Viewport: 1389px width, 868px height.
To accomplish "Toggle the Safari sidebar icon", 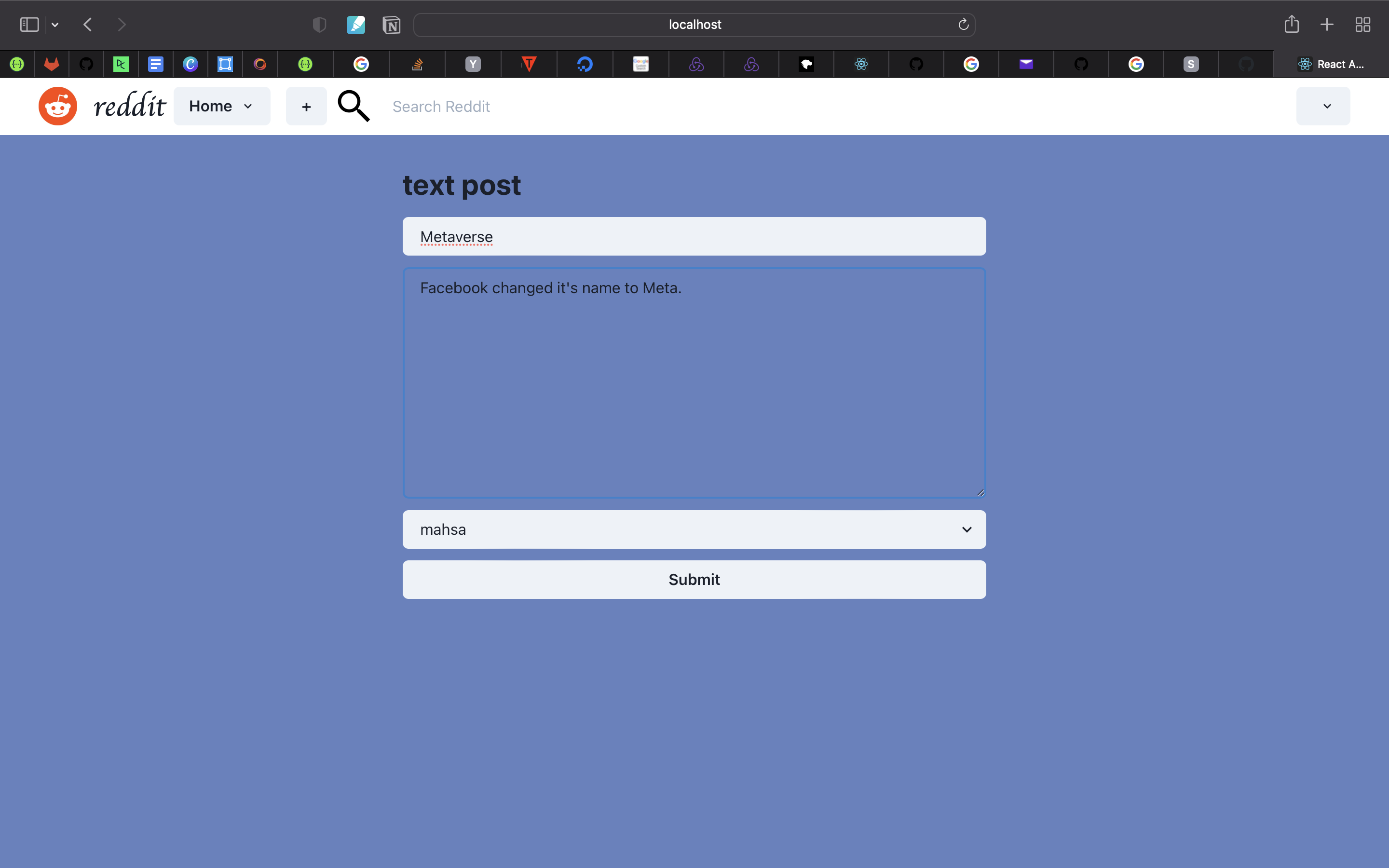I will (x=29, y=25).
